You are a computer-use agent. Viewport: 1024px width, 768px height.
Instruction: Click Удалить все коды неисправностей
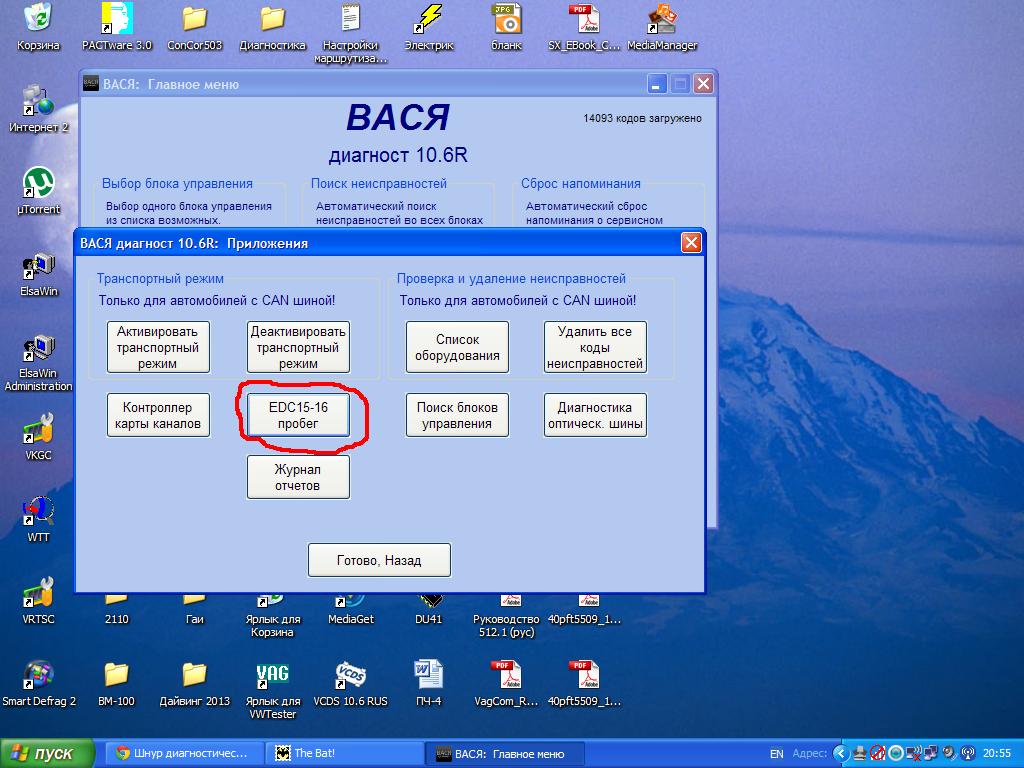[595, 347]
